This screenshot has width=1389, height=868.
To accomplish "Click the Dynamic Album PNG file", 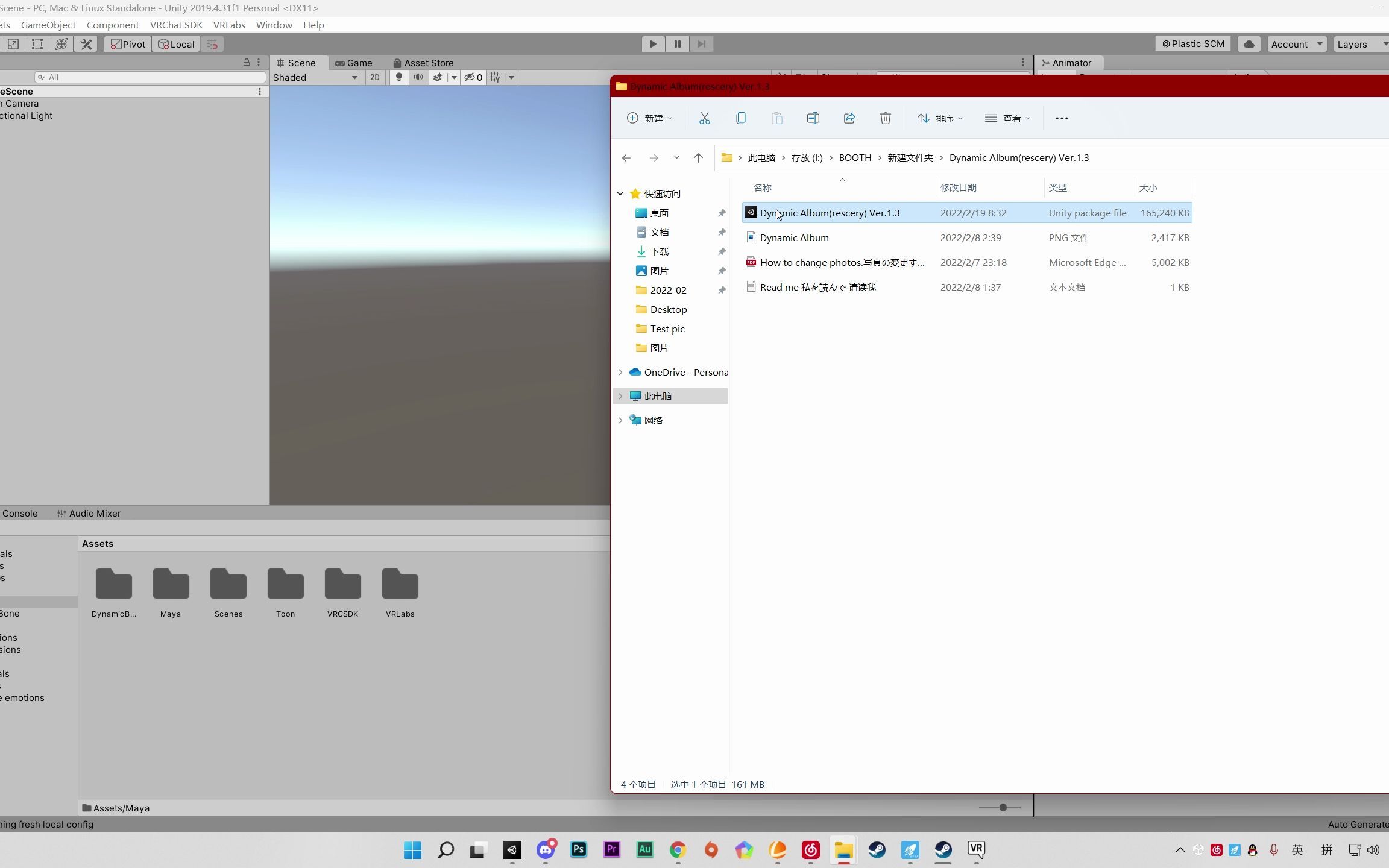I will click(x=794, y=237).
